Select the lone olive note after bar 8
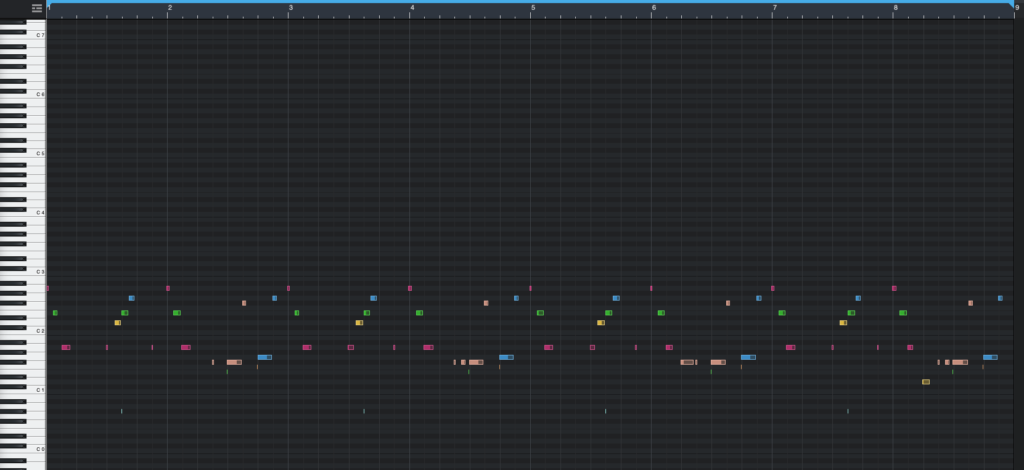The width and height of the screenshot is (1024, 470). (926, 382)
